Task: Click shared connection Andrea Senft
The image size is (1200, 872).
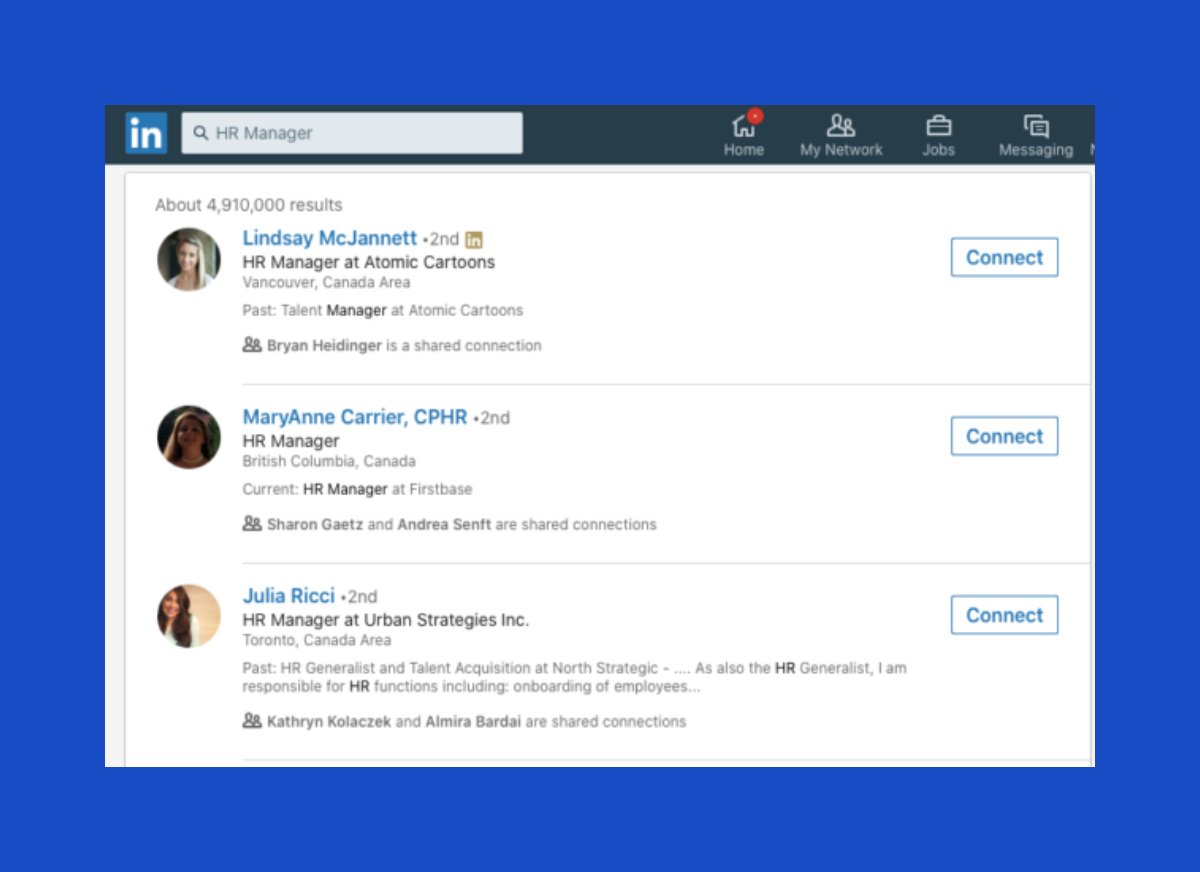Action: 445,524
